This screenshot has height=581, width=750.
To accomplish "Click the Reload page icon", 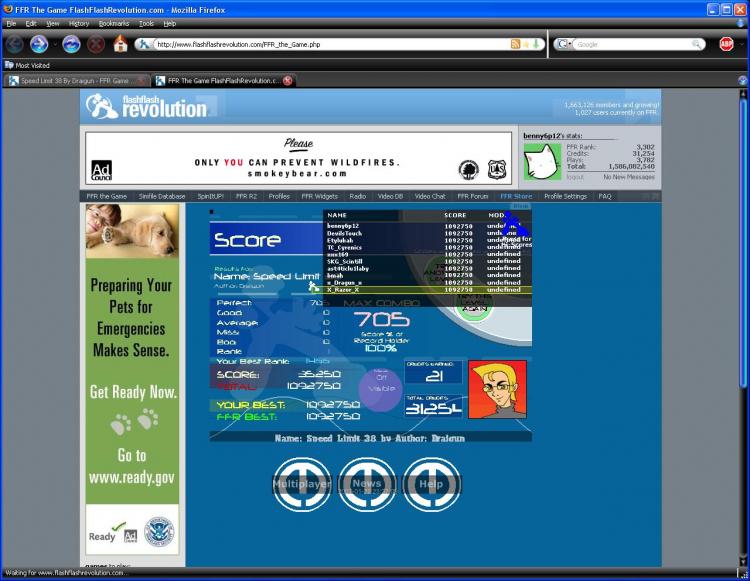I will (x=71, y=44).
